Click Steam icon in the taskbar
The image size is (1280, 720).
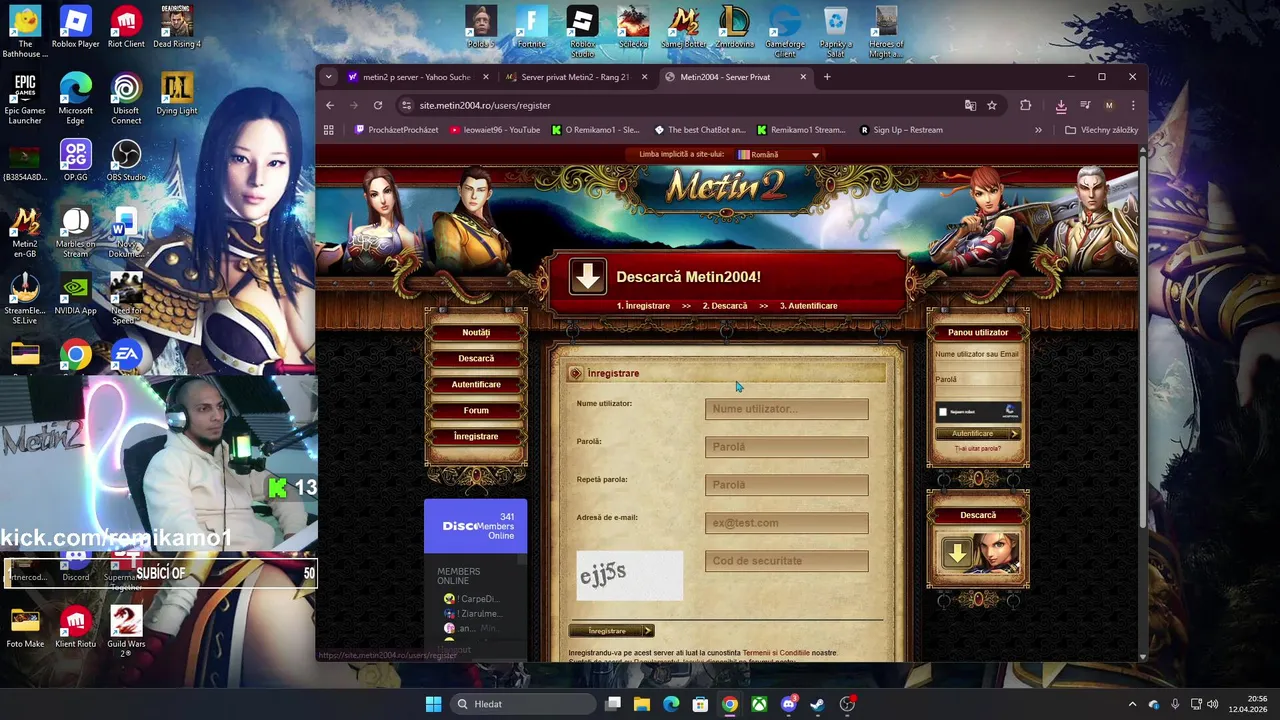click(x=817, y=704)
